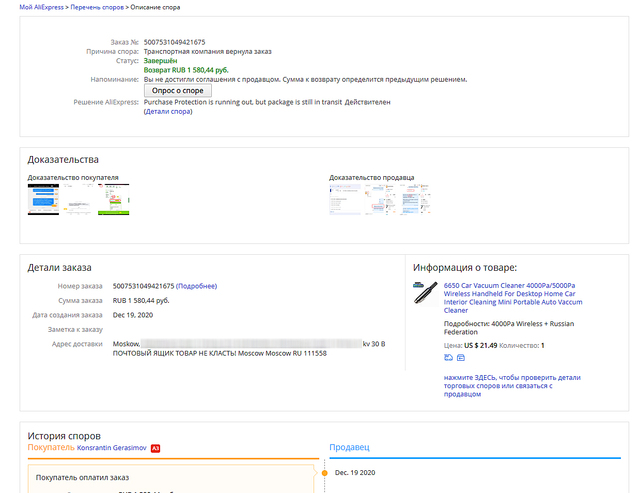Screen dimensions: 640x493
Task: Click the 'Покупатель оплатил заказ' entry
Action: point(82,477)
